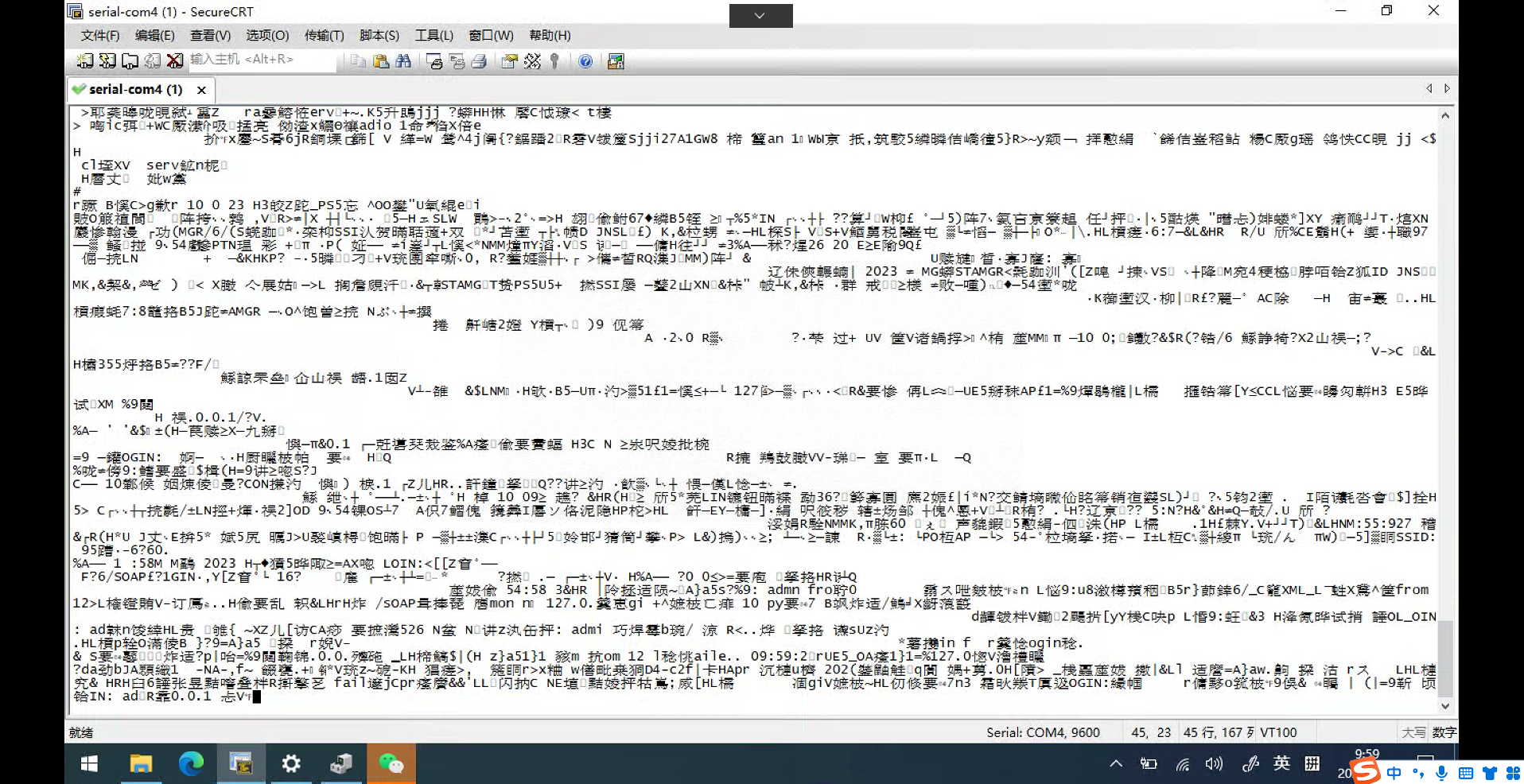The height and width of the screenshot is (784, 1524).
Task: Click the blue Help question icon
Action: (585, 61)
